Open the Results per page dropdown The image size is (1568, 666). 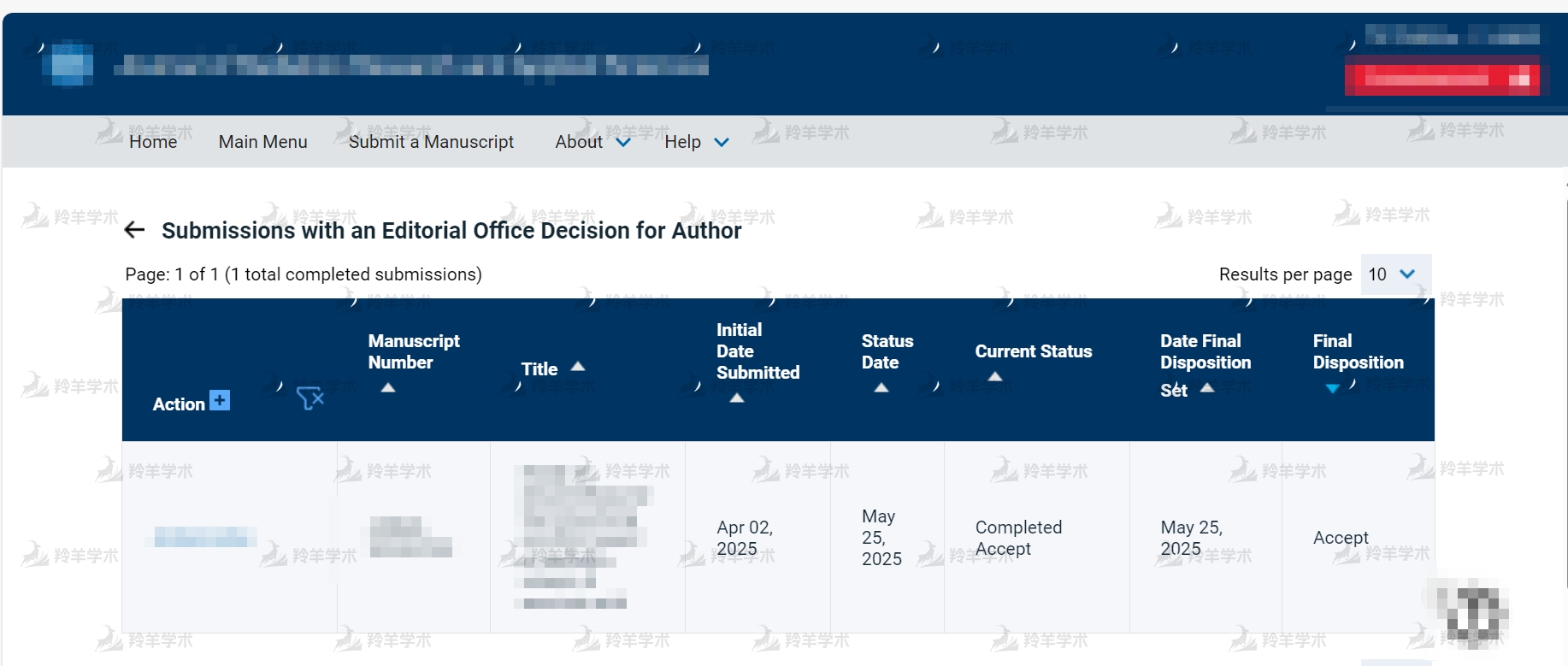click(x=1394, y=274)
